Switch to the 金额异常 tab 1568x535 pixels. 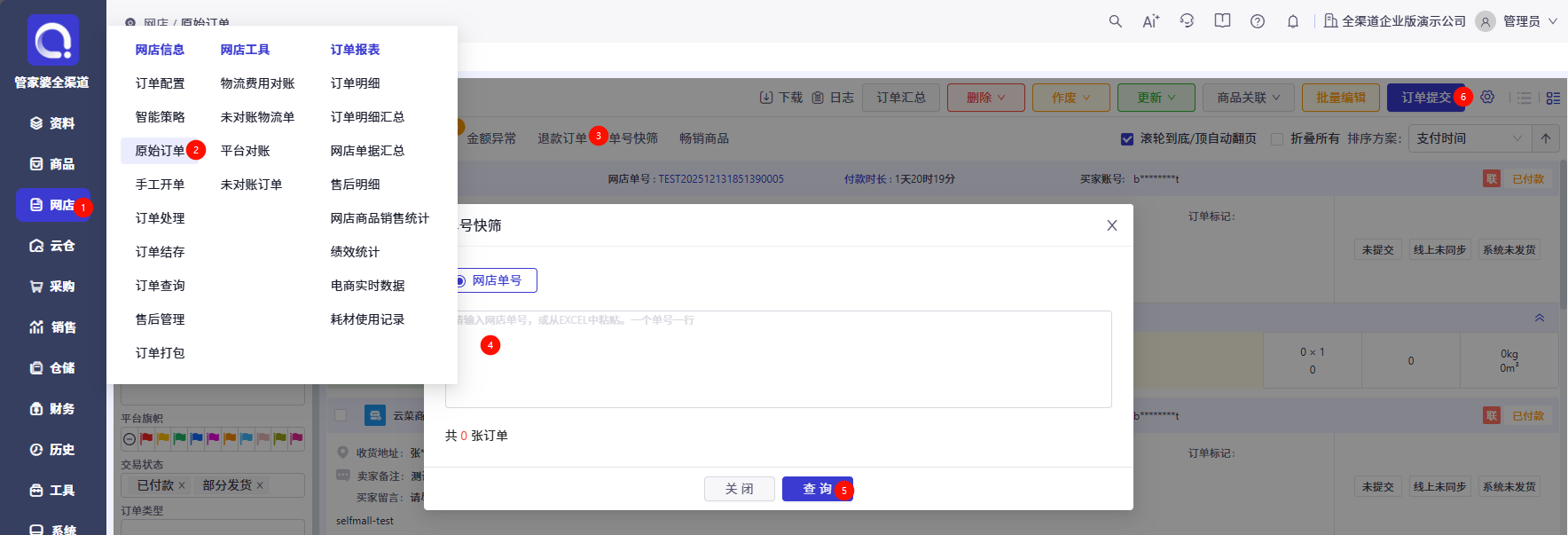[x=491, y=138]
